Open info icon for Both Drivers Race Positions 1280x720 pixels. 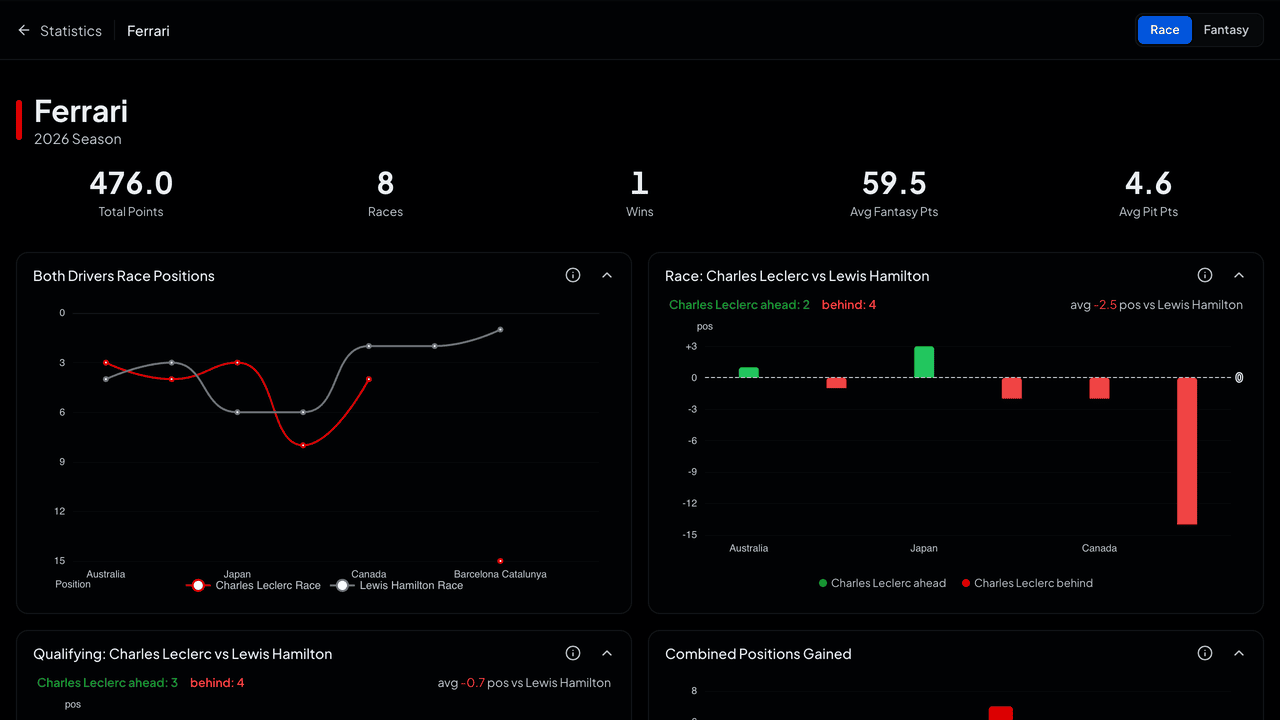[573, 275]
